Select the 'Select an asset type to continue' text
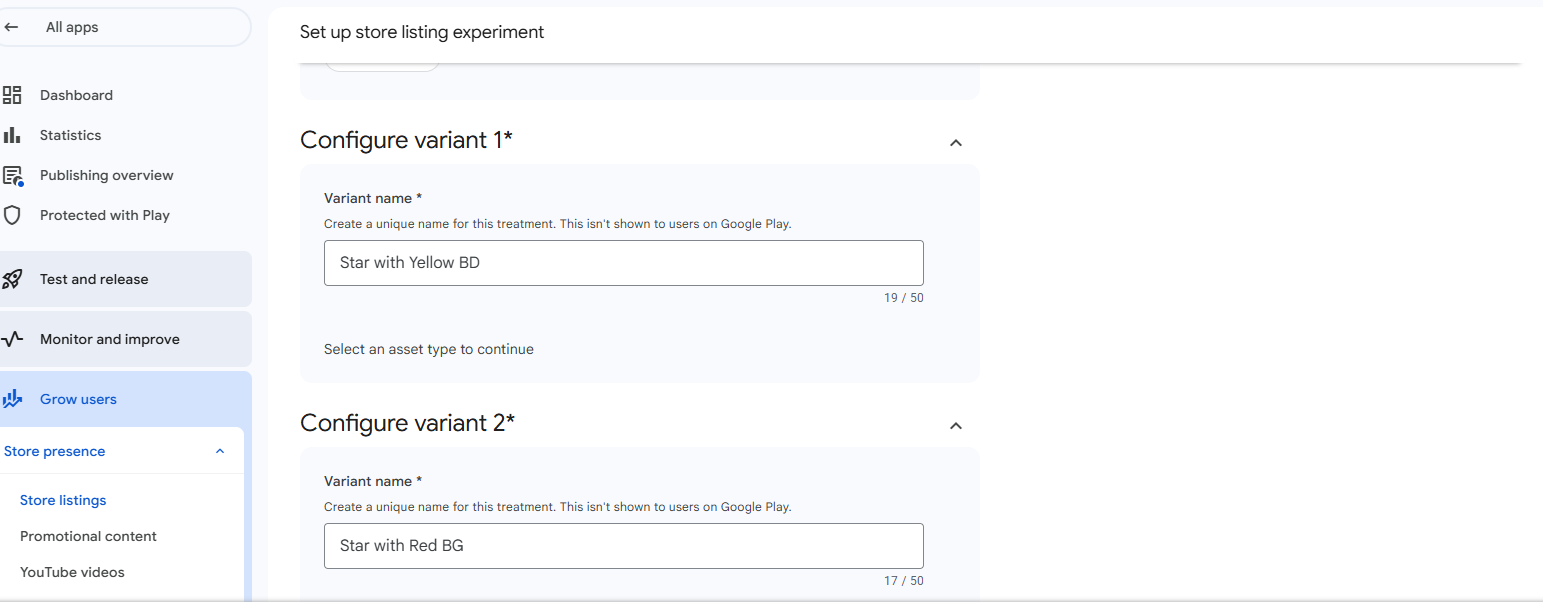The width and height of the screenshot is (1543, 615). [429, 349]
